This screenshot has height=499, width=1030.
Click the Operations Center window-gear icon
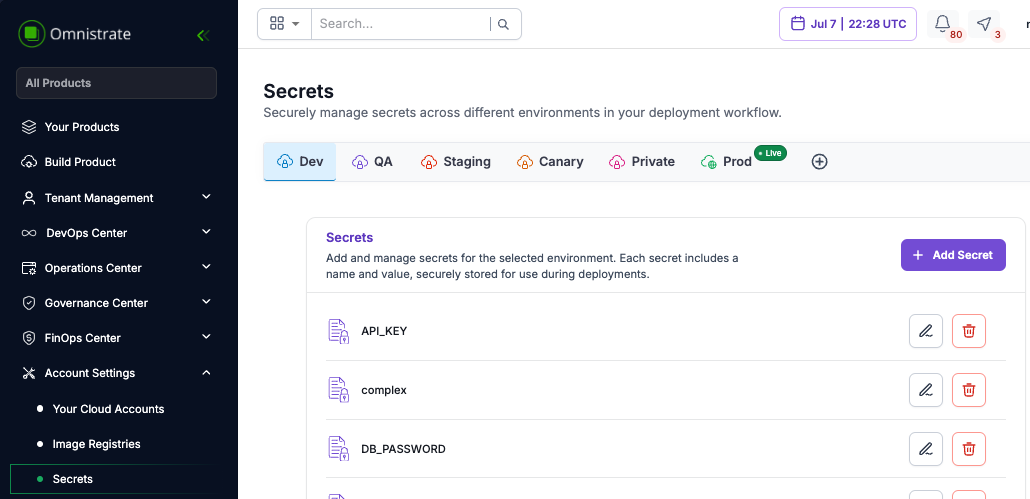(x=28, y=268)
